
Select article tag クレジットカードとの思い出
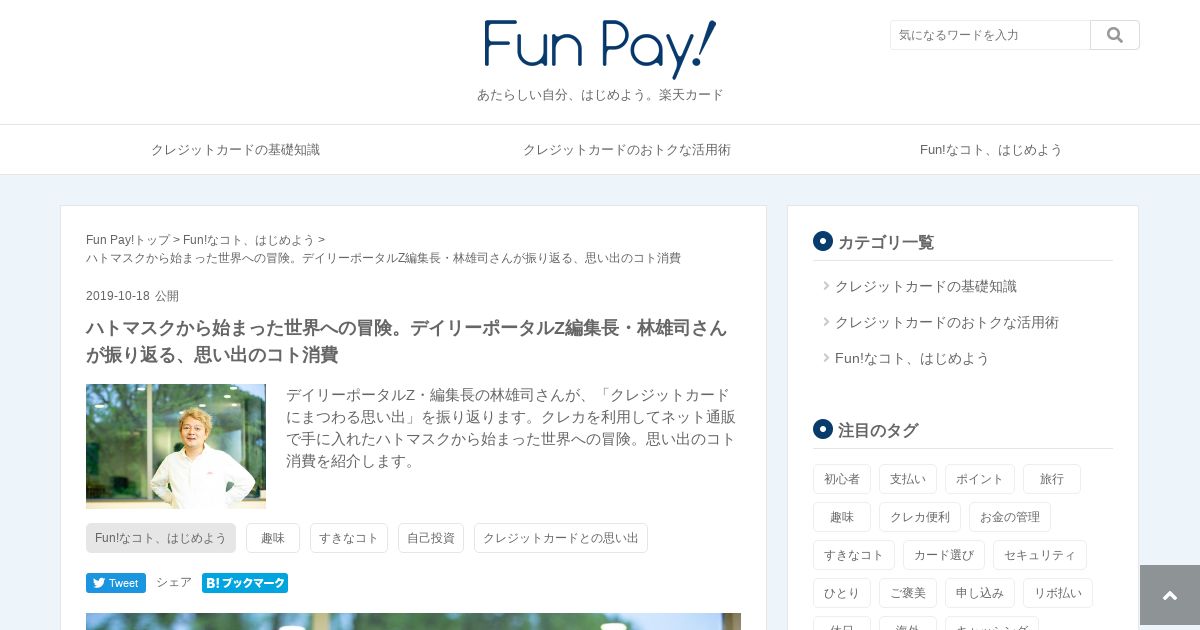coord(561,538)
